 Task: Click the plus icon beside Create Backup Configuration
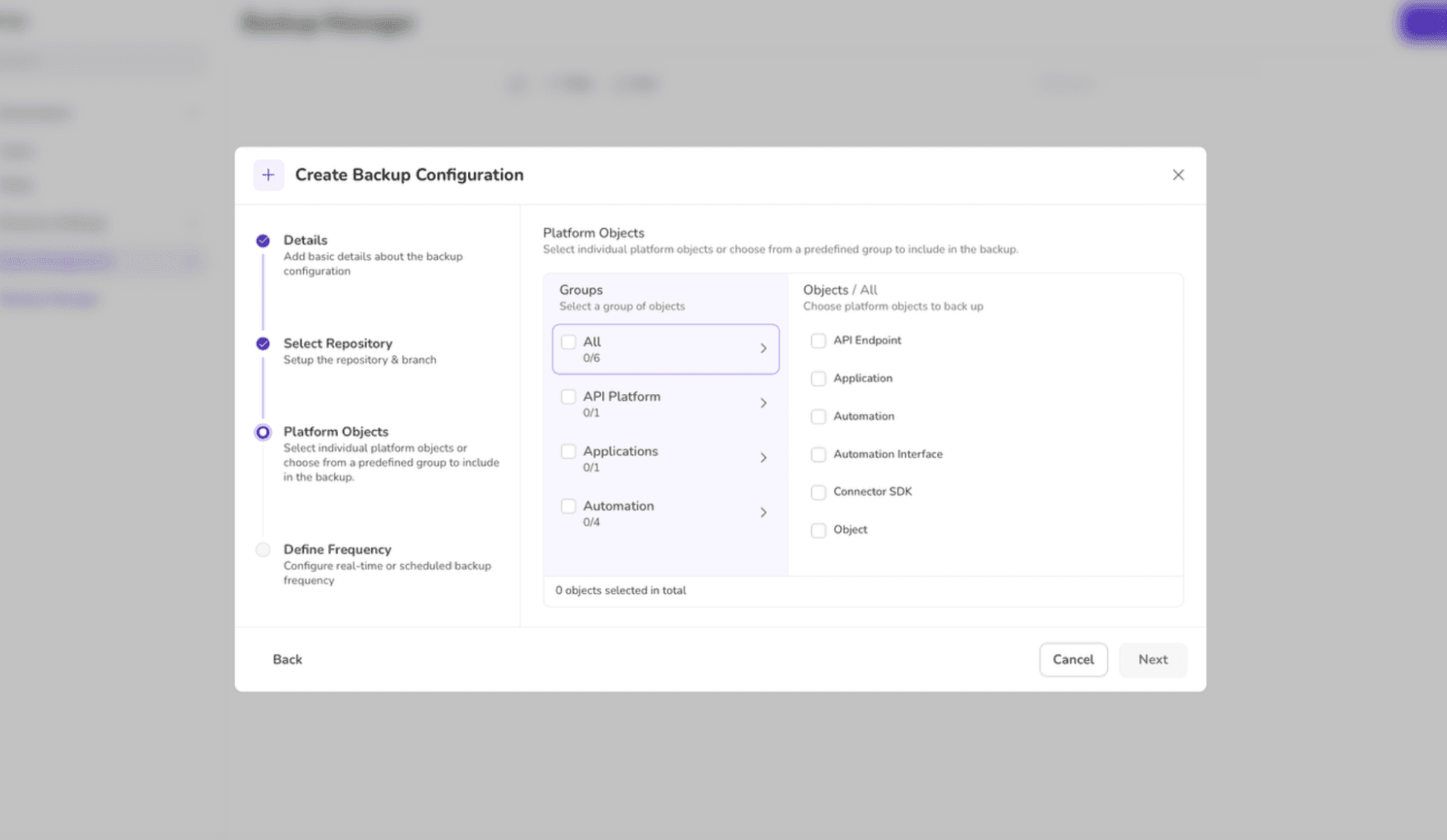click(269, 175)
